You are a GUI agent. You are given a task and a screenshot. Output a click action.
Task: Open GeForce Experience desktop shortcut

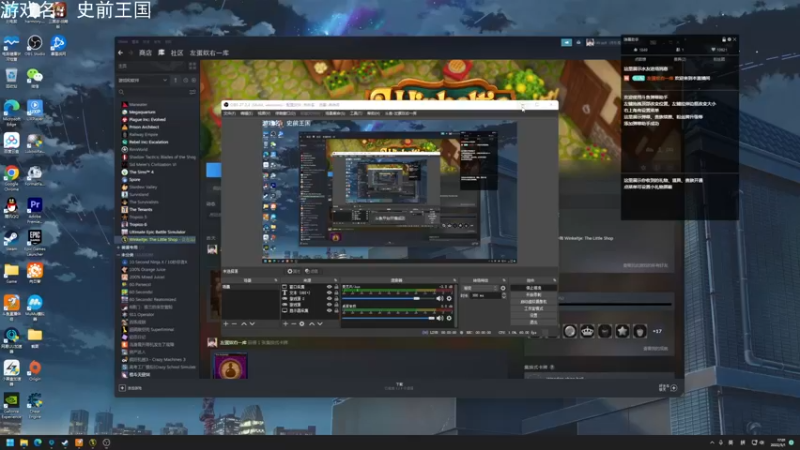pos(11,406)
